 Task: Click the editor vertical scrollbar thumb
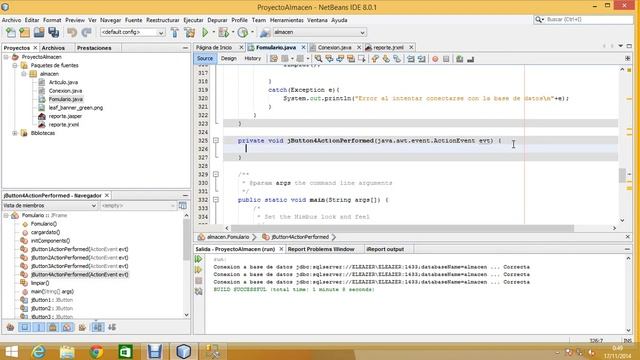pos(622,176)
